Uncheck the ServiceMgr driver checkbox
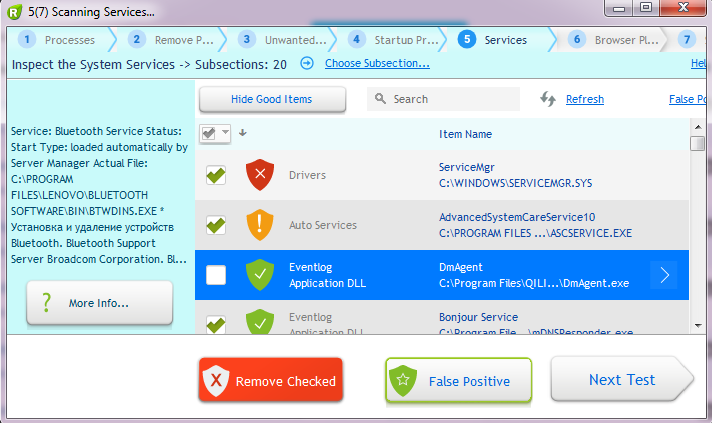 [216, 175]
